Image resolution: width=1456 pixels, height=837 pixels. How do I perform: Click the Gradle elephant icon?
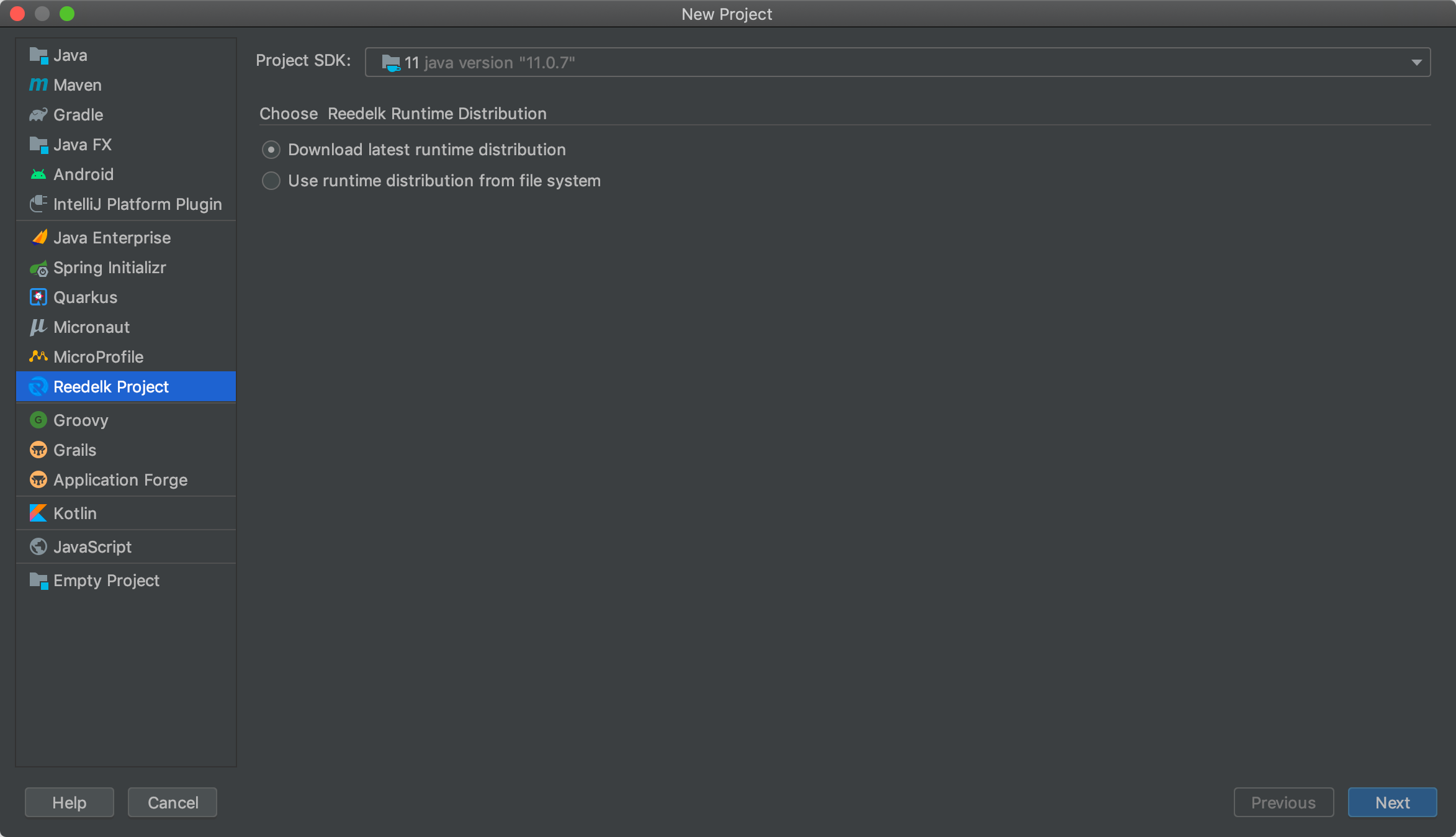click(x=38, y=115)
